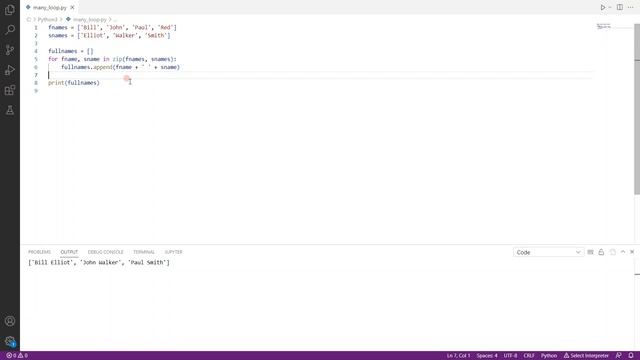The image size is (640, 360).
Task: Click line number 9 in gutter
Action: pyautogui.click(x=36, y=91)
